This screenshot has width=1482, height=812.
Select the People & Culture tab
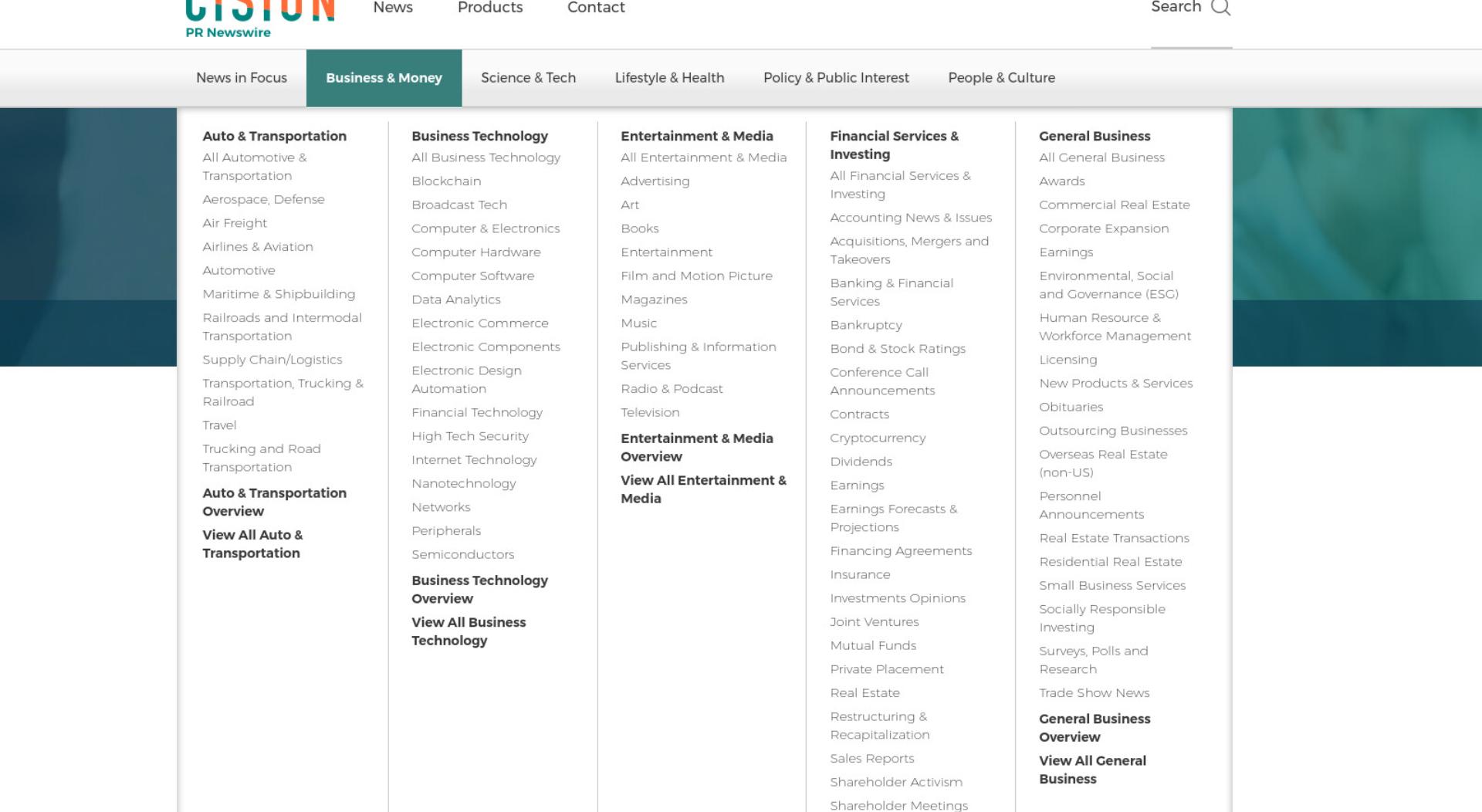(x=1001, y=78)
